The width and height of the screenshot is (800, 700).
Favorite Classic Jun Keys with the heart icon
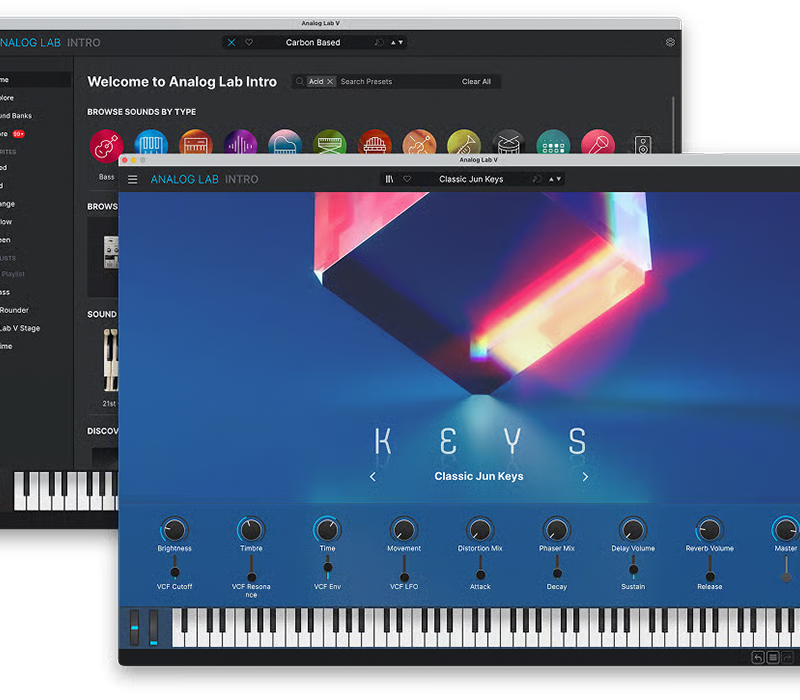[407, 179]
